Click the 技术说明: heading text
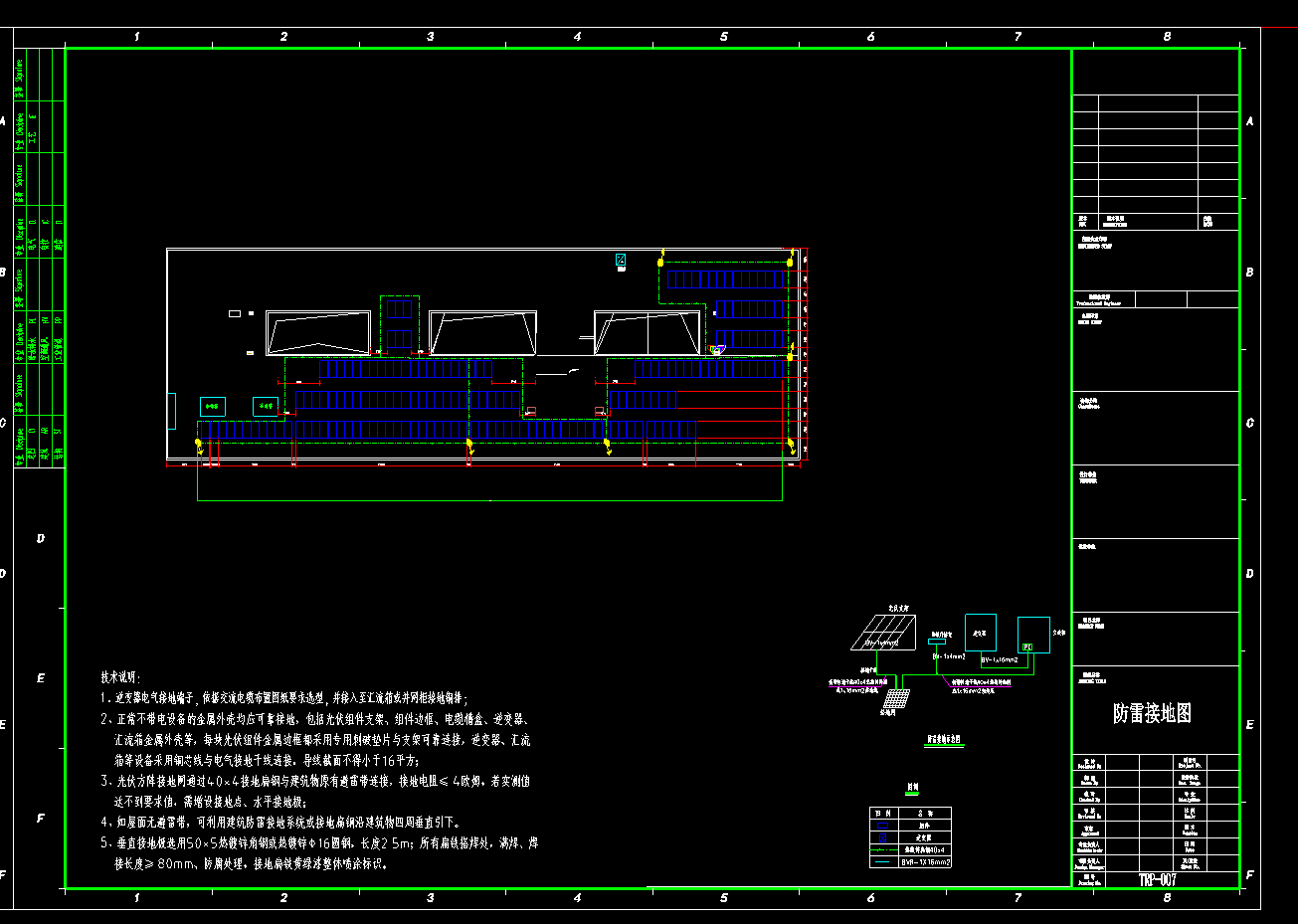Screen dimensions: 1298x924 pyautogui.click(x=120, y=676)
